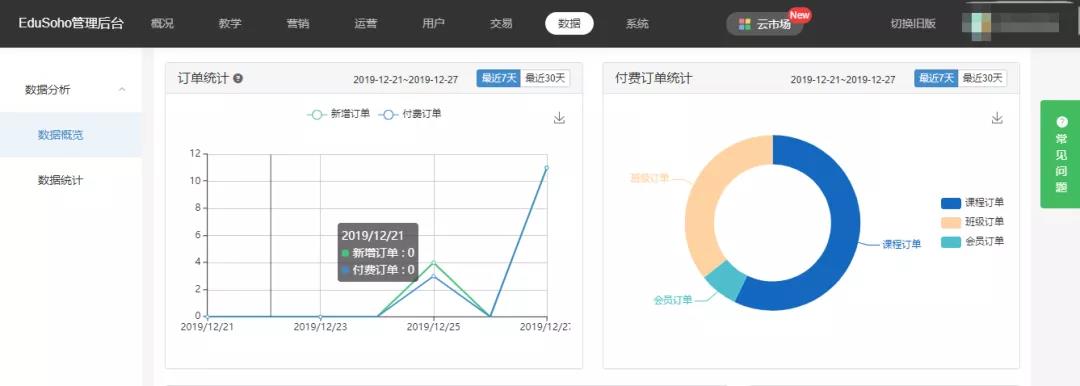Collapse the 数据分析 sidebar section
The image size is (1080, 386).
[x=122, y=90]
